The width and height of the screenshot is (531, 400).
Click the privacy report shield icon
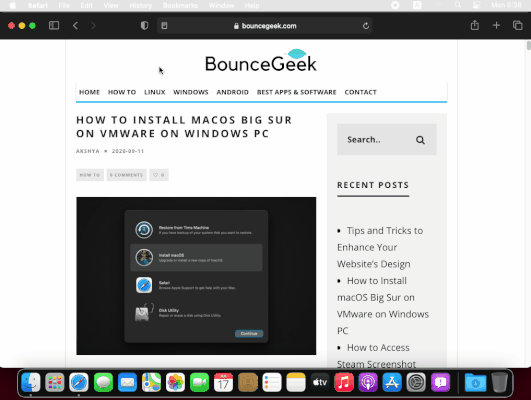pos(144,26)
